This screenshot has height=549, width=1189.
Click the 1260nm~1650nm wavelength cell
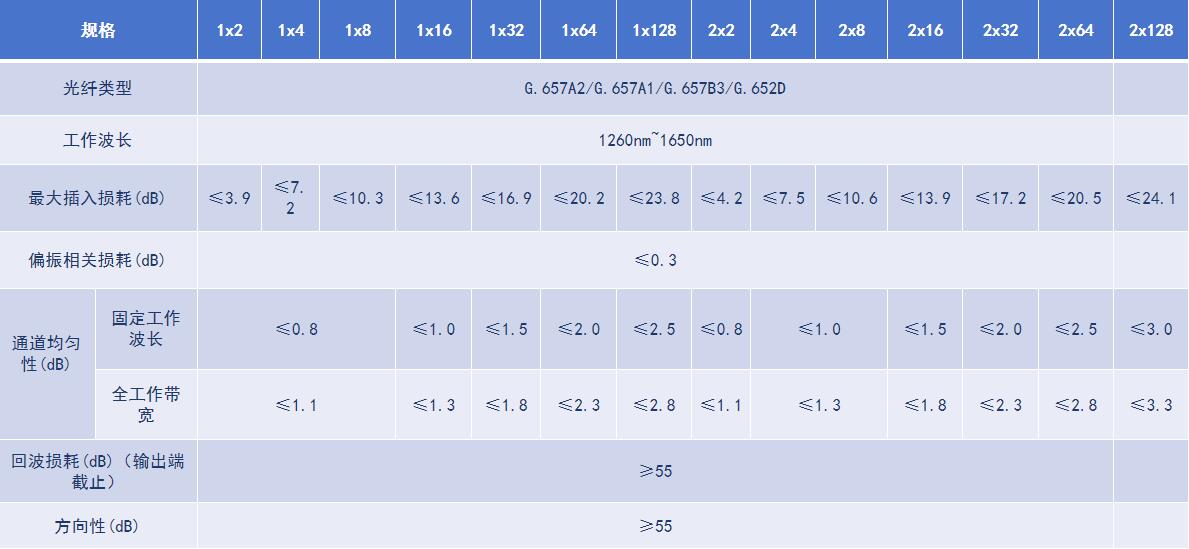[655, 140]
